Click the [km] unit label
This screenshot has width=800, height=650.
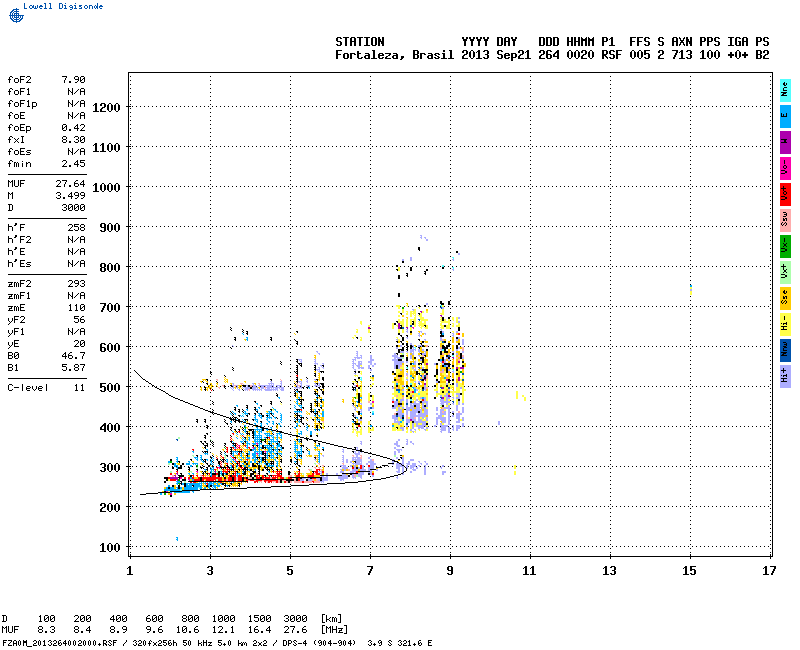[331, 619]
